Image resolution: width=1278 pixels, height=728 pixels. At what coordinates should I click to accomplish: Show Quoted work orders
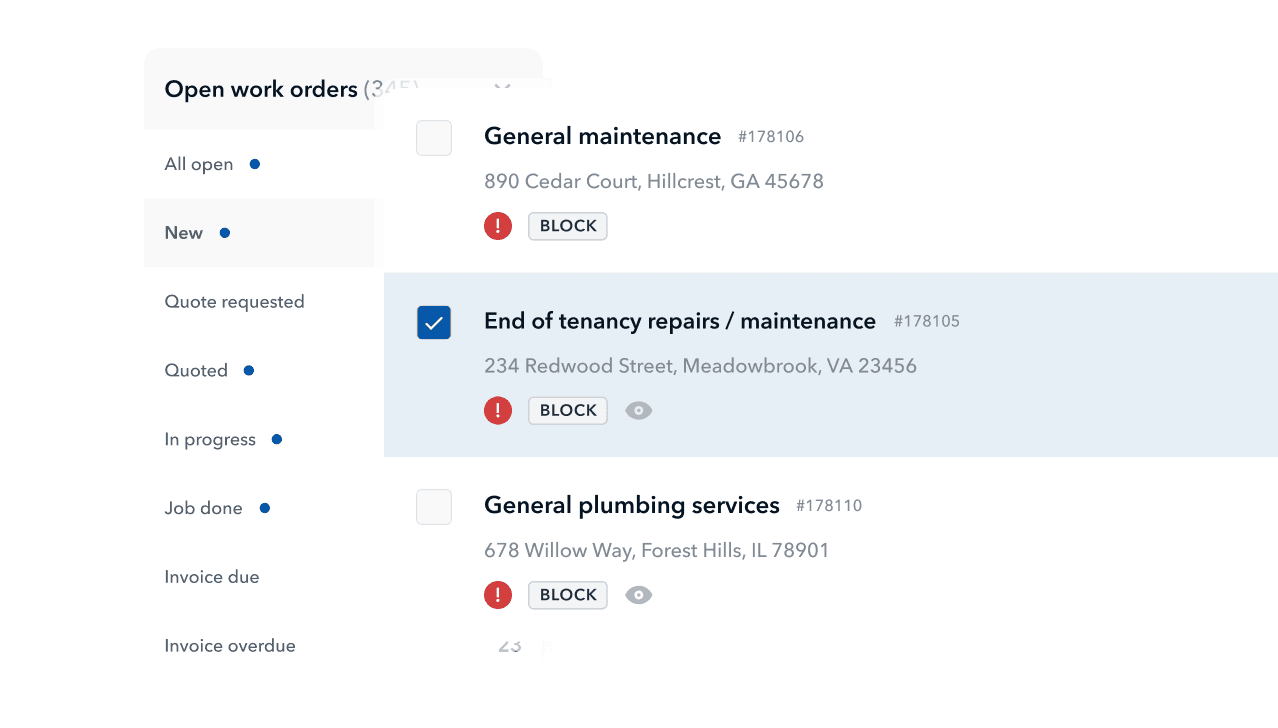(x=196, y=371)
